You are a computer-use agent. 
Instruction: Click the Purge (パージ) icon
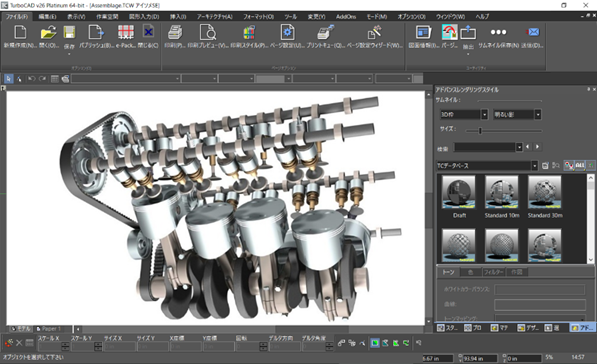pos(449,32)
